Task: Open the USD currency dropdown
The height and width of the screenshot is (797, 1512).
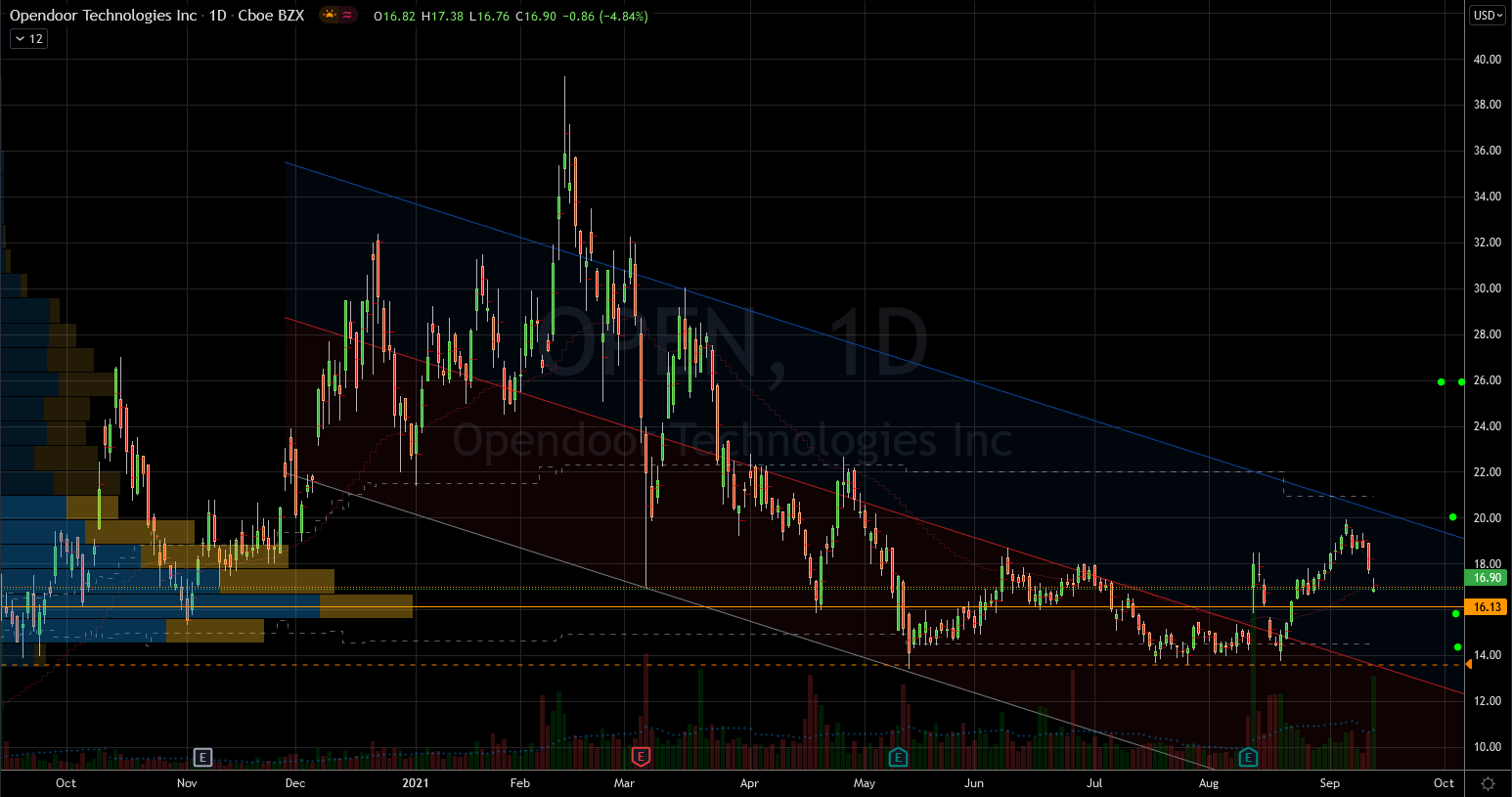Action: pyautogui.click(x=1488, y=15)
